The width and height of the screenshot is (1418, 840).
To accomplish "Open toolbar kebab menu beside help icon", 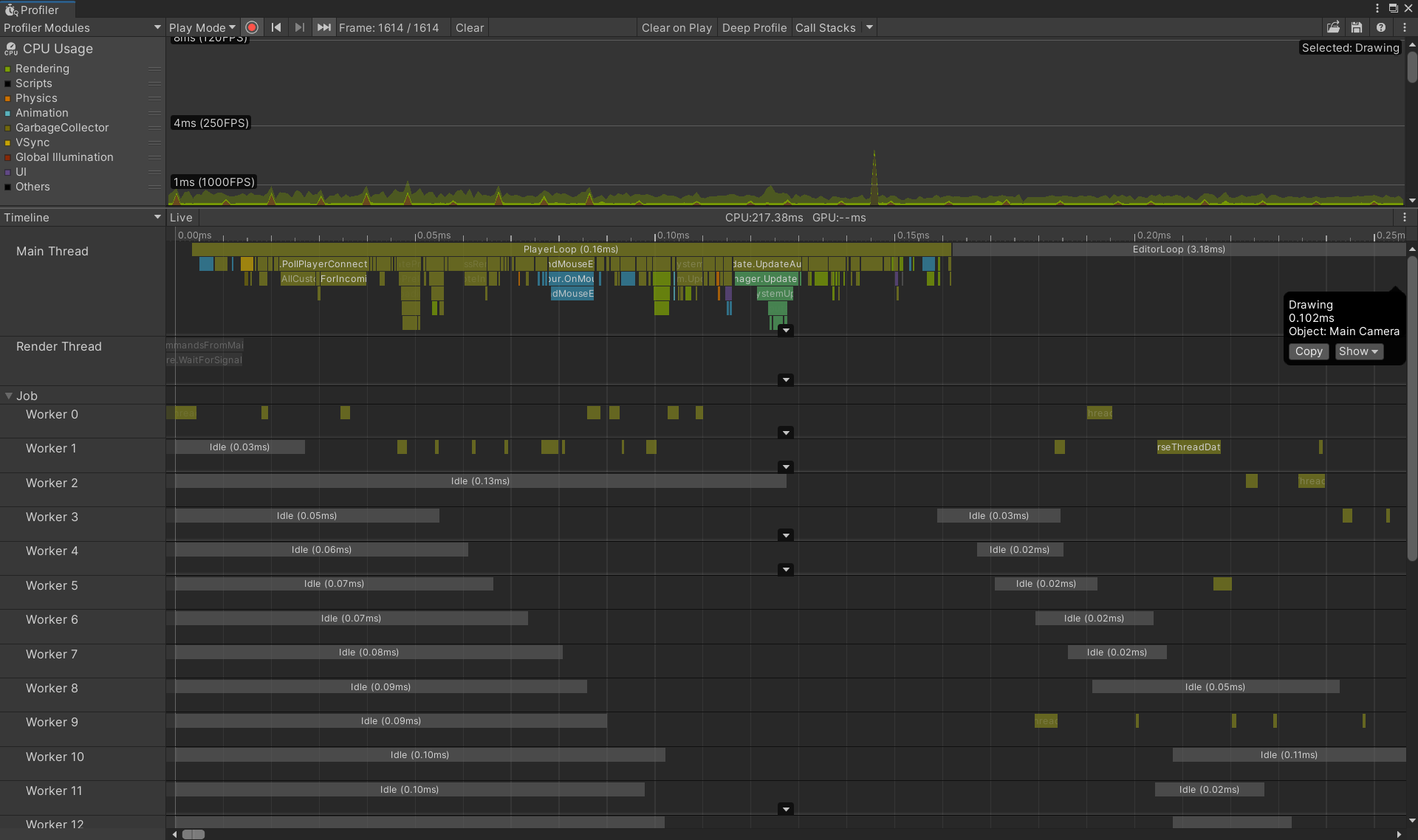I will click(x=1405, y=27).
